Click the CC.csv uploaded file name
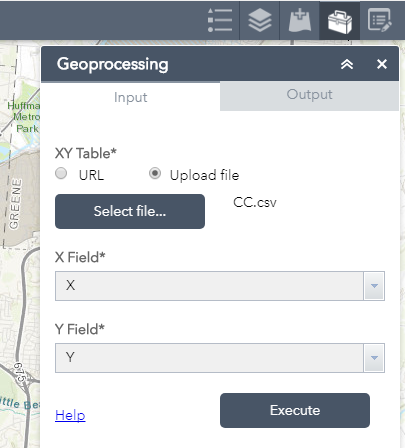 click(x=255, y=202)
